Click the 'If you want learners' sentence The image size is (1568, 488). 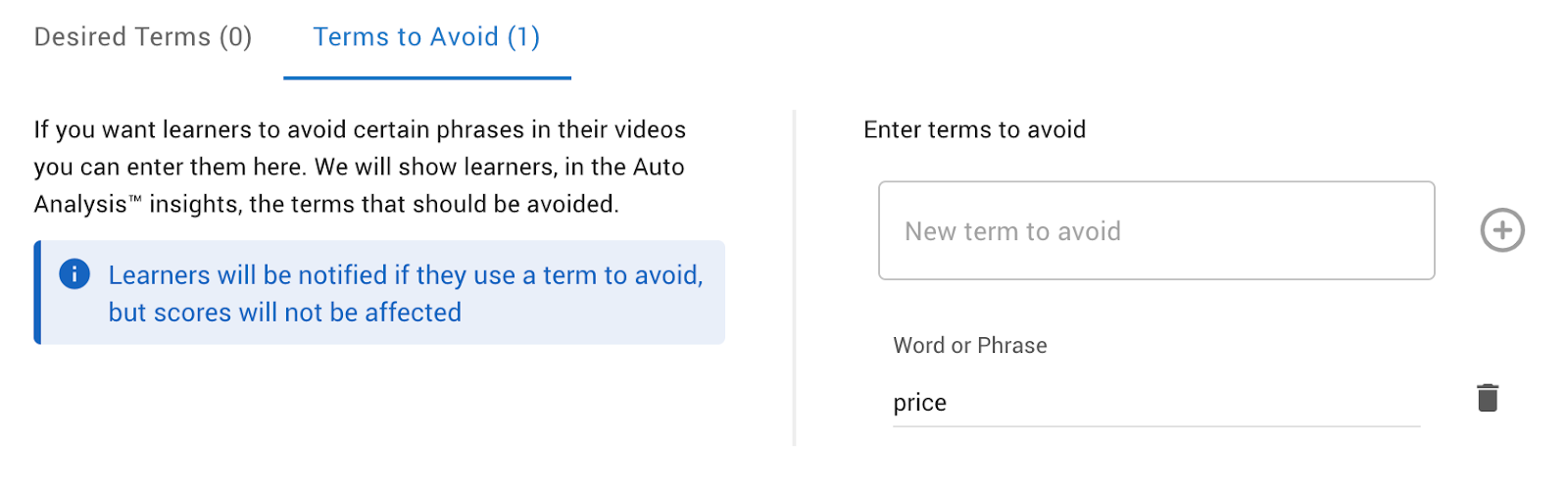[360, 129]
